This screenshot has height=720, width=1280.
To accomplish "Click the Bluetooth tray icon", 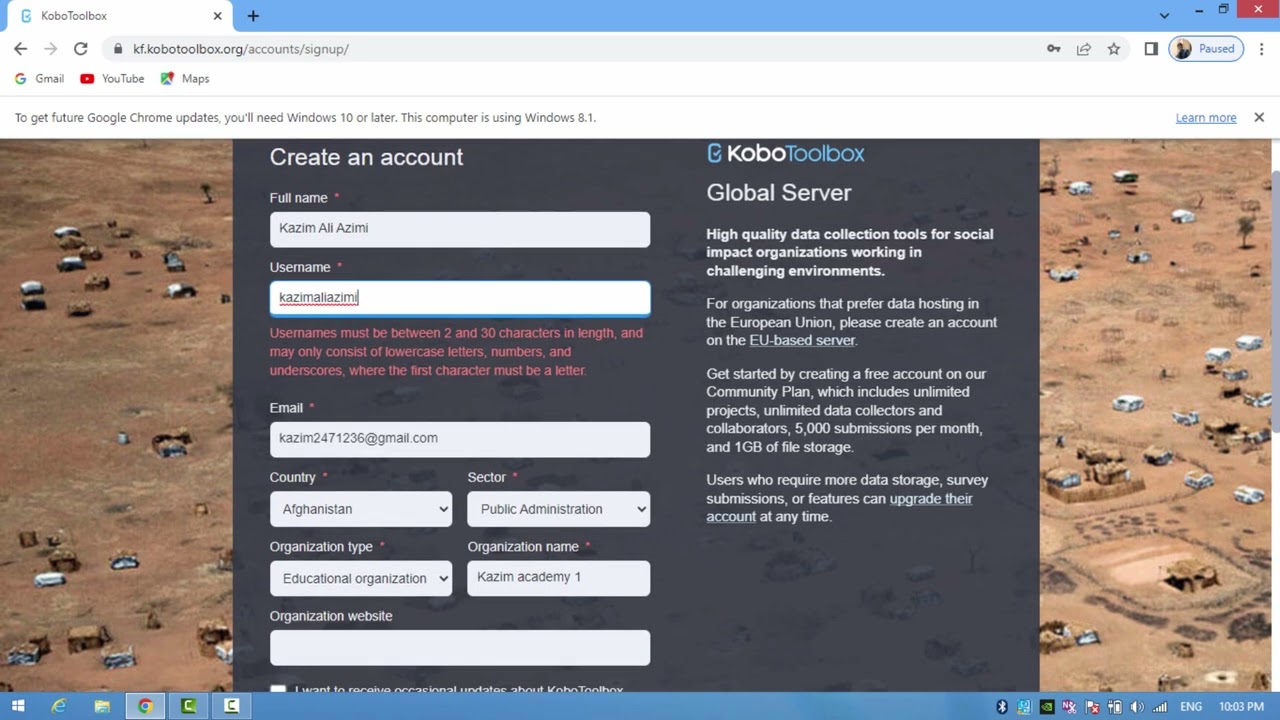I will coord(1002,707).
